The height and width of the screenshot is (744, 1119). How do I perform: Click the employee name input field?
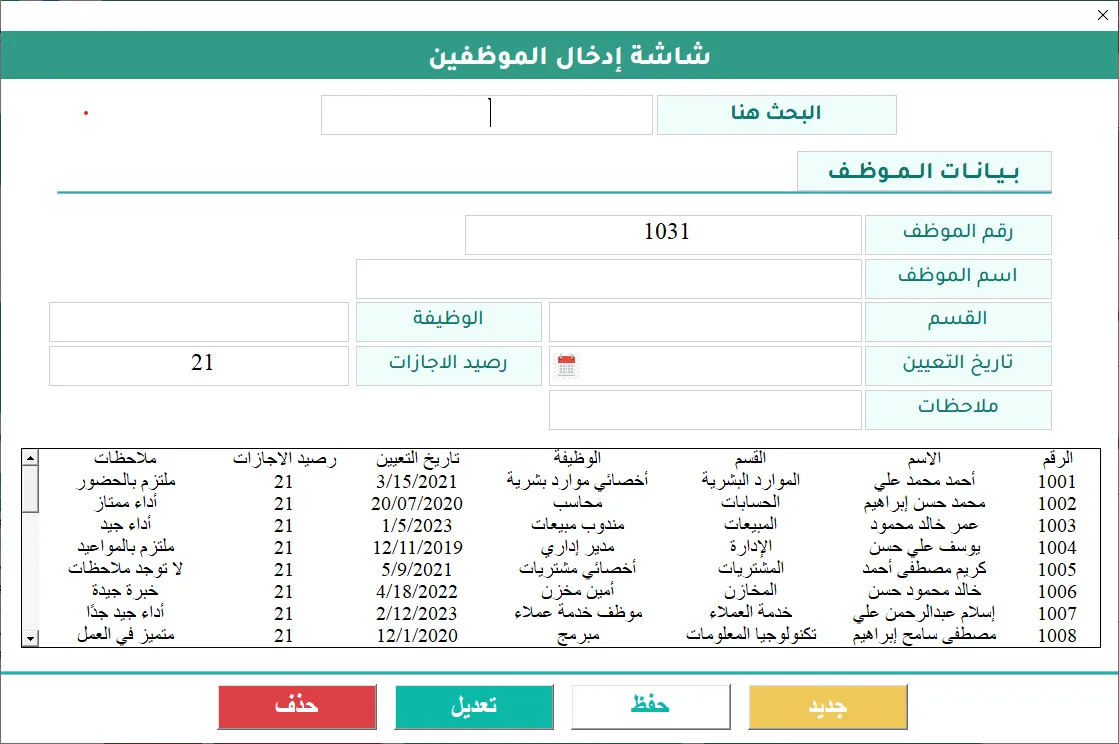click(x=609, y=278)
